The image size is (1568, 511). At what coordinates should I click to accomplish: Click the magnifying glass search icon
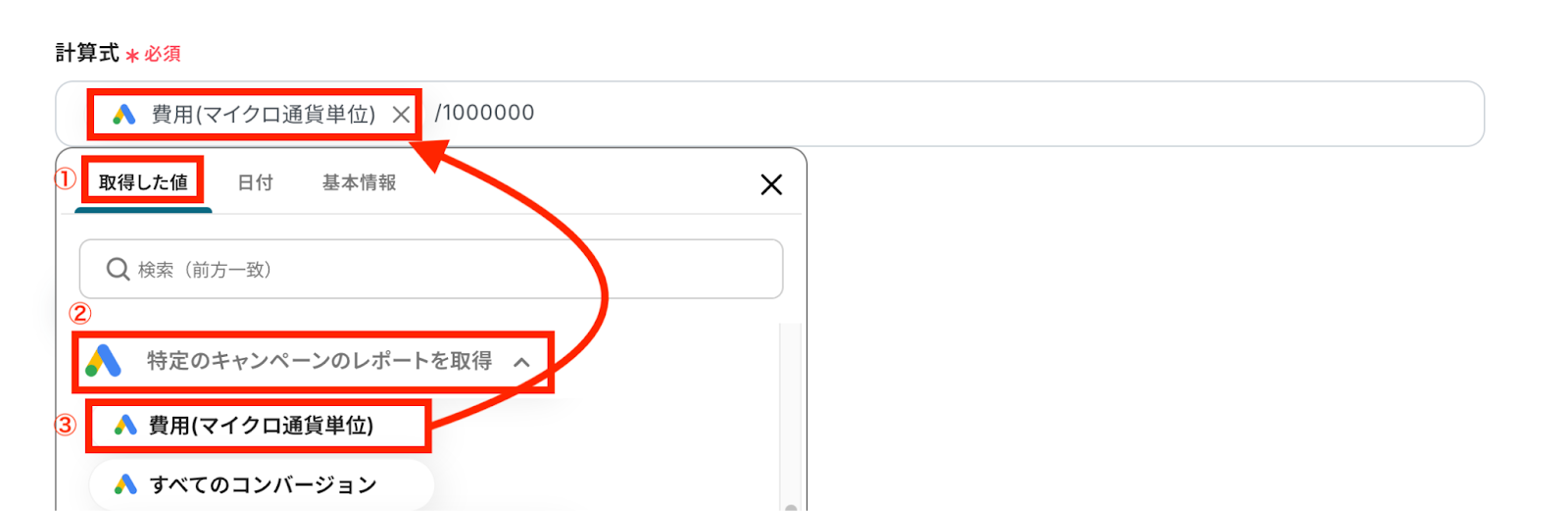pyautogui.click(x=118, y=269)
